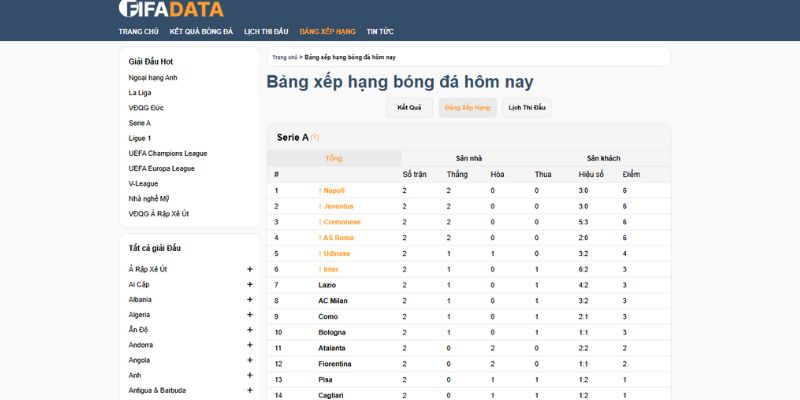Click Cremonese goal difference 5:3
This screenshot has width=800, height=400.
coord(584,222)
